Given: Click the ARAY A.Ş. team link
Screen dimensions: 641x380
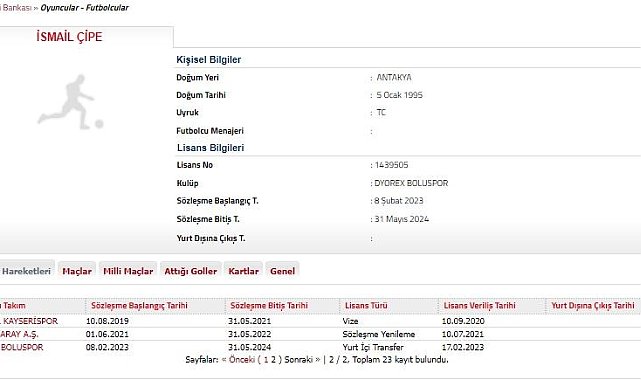Looking at the screenshot, I should (x=19, y=334).
